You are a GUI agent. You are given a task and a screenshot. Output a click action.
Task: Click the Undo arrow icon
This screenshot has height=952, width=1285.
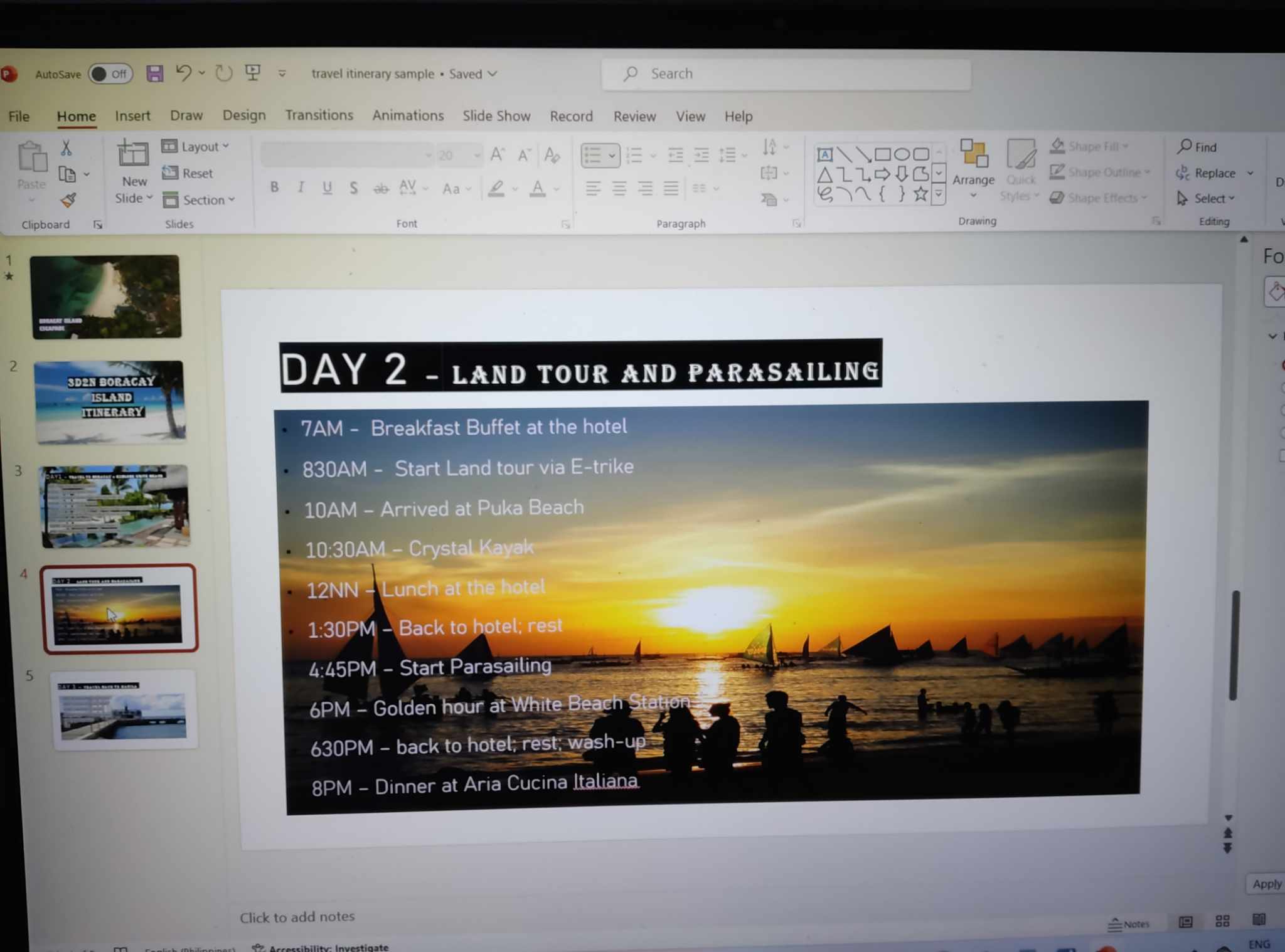pos(183,73)
